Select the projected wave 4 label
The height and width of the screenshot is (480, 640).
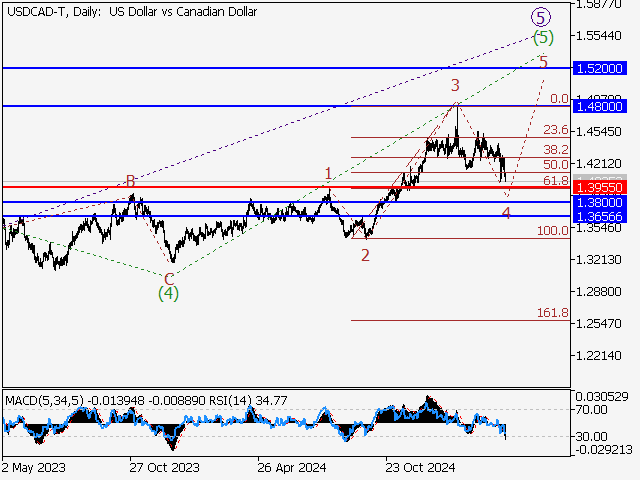507,213
